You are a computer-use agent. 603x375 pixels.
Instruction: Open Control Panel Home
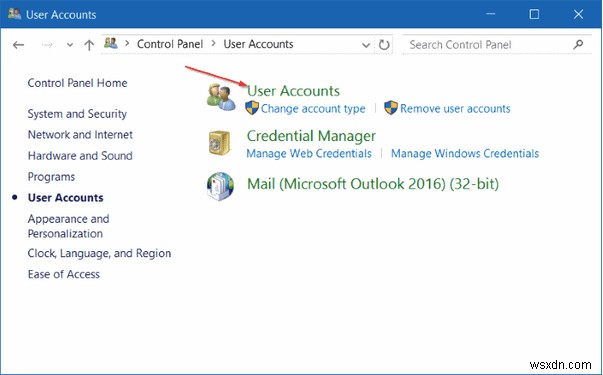[x=77, y=83]
